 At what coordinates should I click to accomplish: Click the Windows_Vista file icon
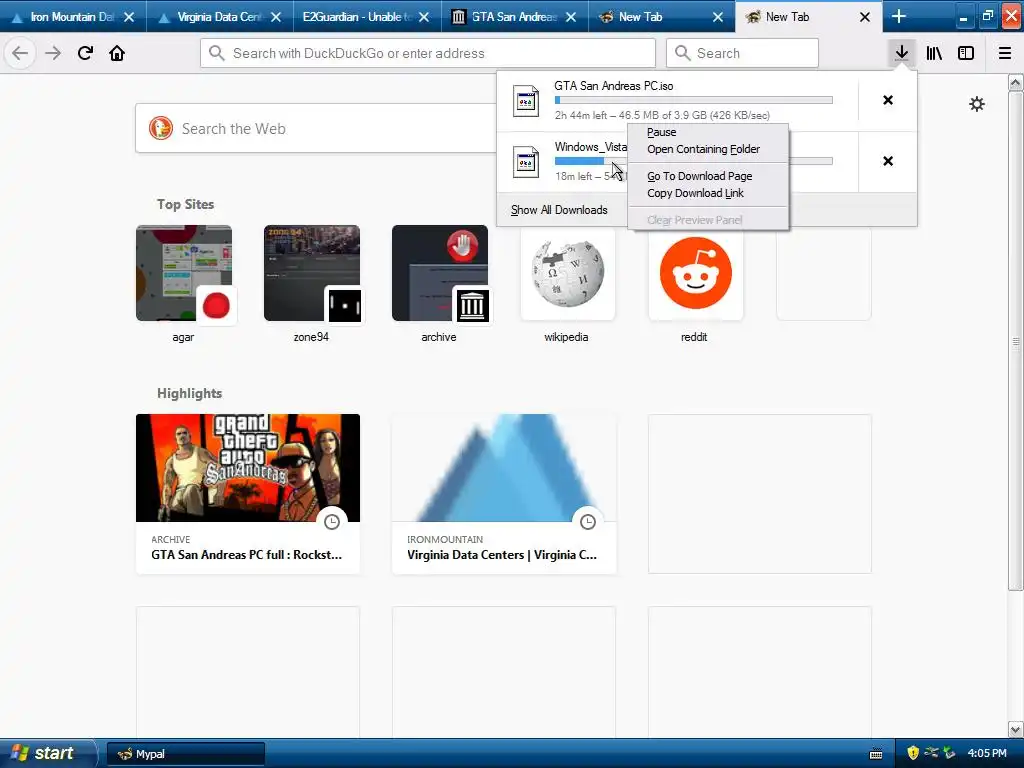click(526, 162)
